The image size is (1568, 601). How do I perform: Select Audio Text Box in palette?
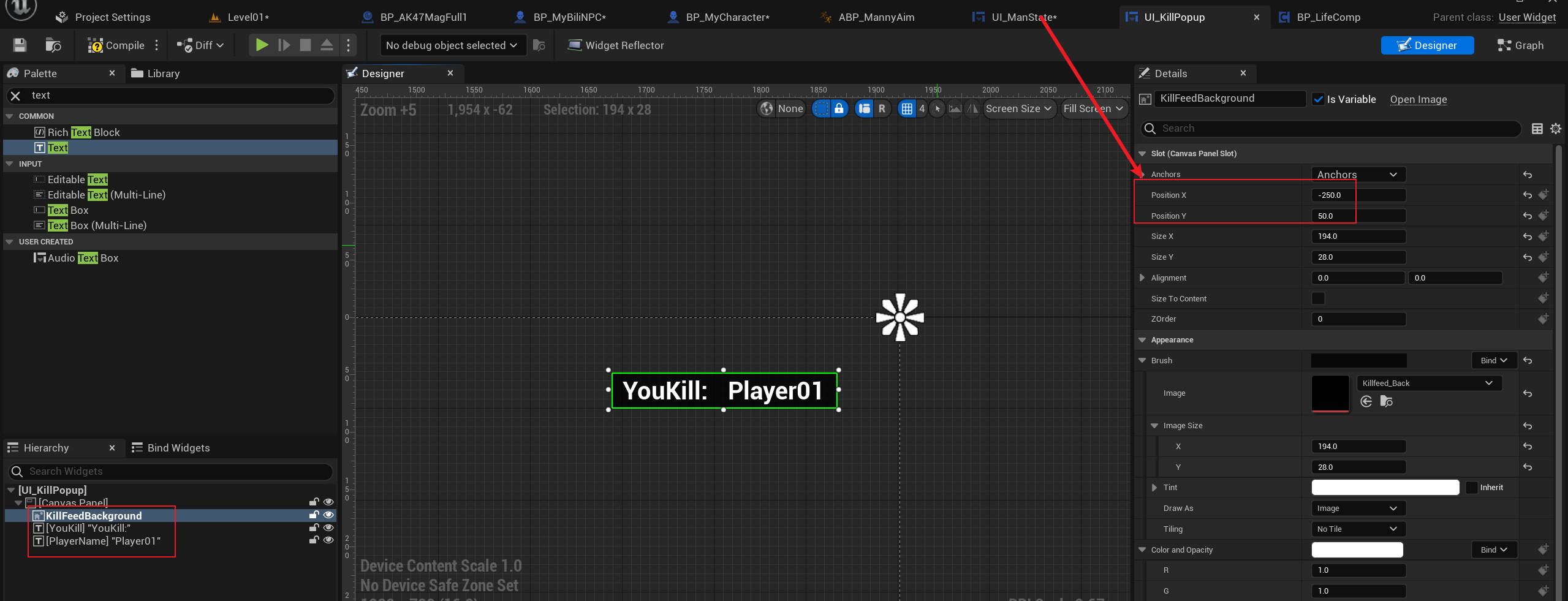click(x=76, y=258)
